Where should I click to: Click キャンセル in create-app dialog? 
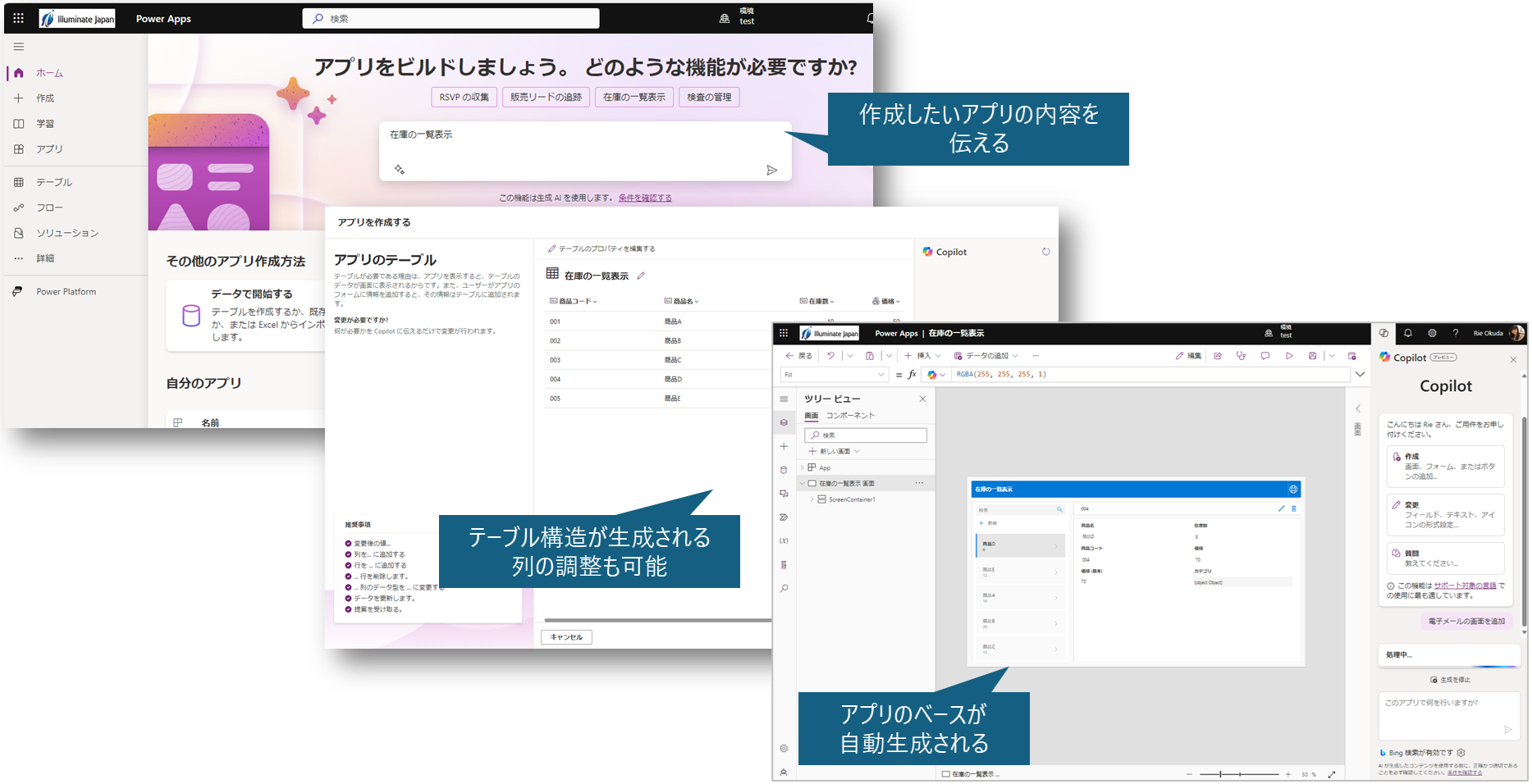[566, 637]
